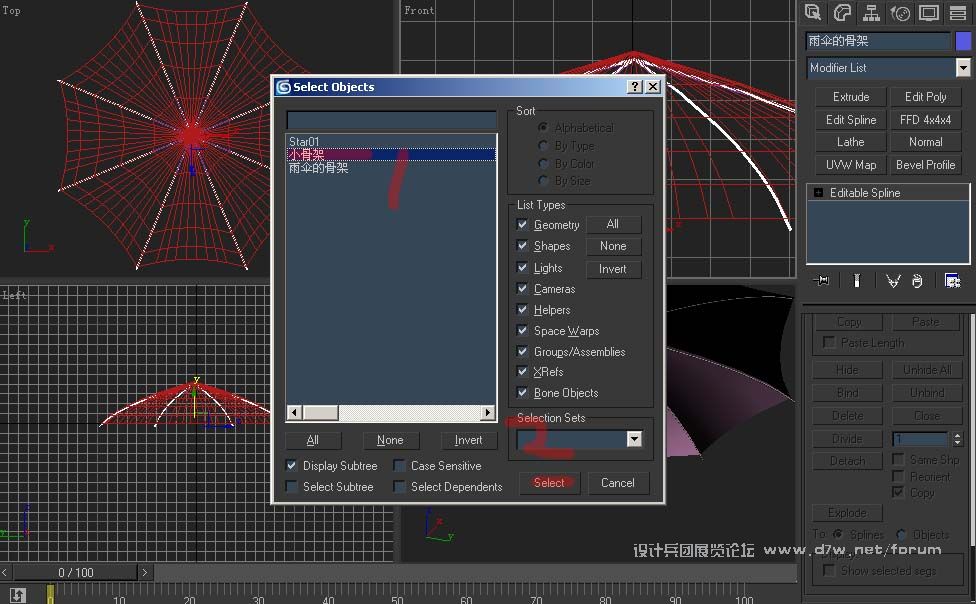Enable Select Dependents option
This screenshot has height=604, width=976.
(399, 486)
